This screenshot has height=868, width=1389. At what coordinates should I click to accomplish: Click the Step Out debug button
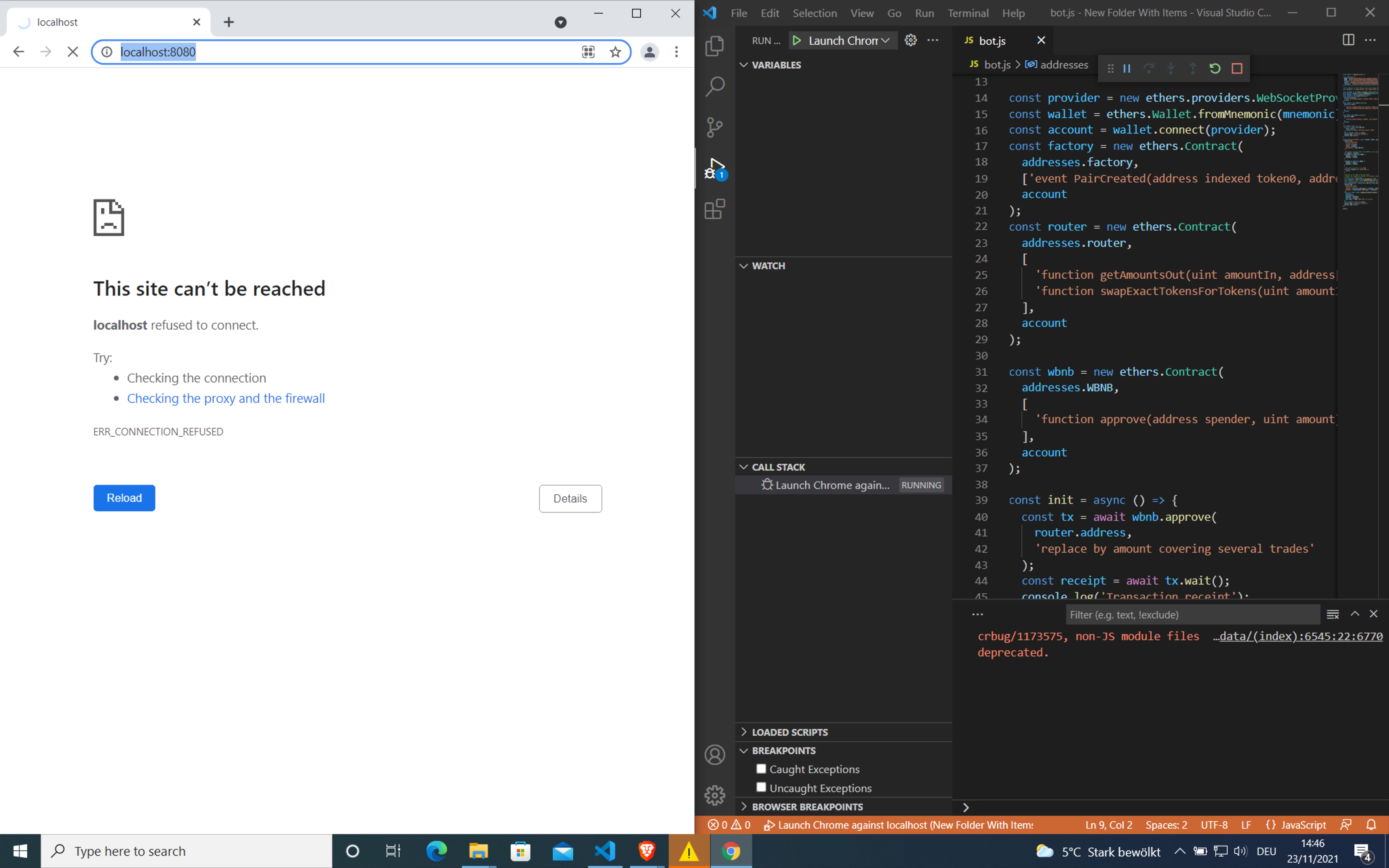pos(1193,68)
